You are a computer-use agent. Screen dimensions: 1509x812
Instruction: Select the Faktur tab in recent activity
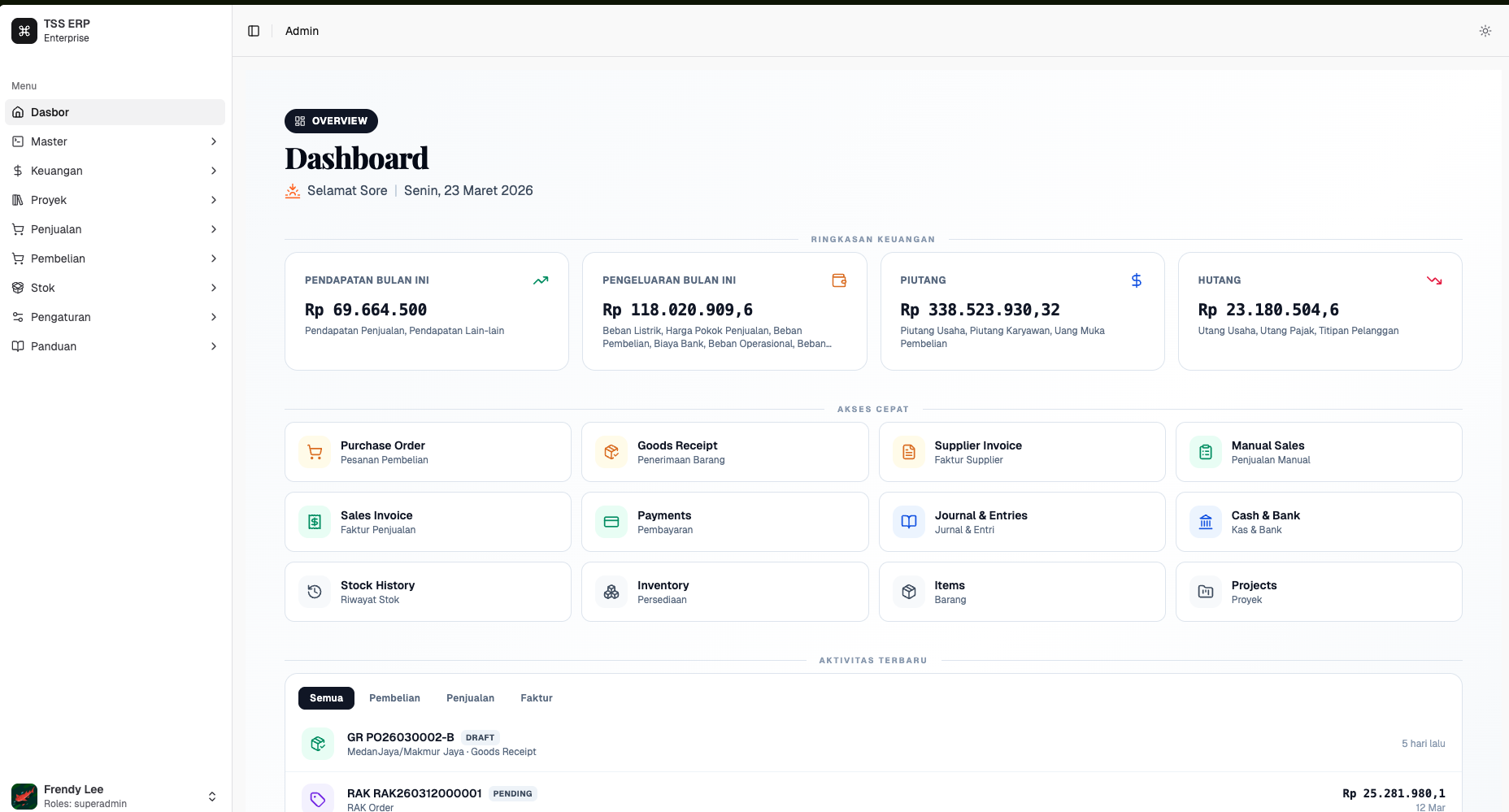(x=536, y=698)
